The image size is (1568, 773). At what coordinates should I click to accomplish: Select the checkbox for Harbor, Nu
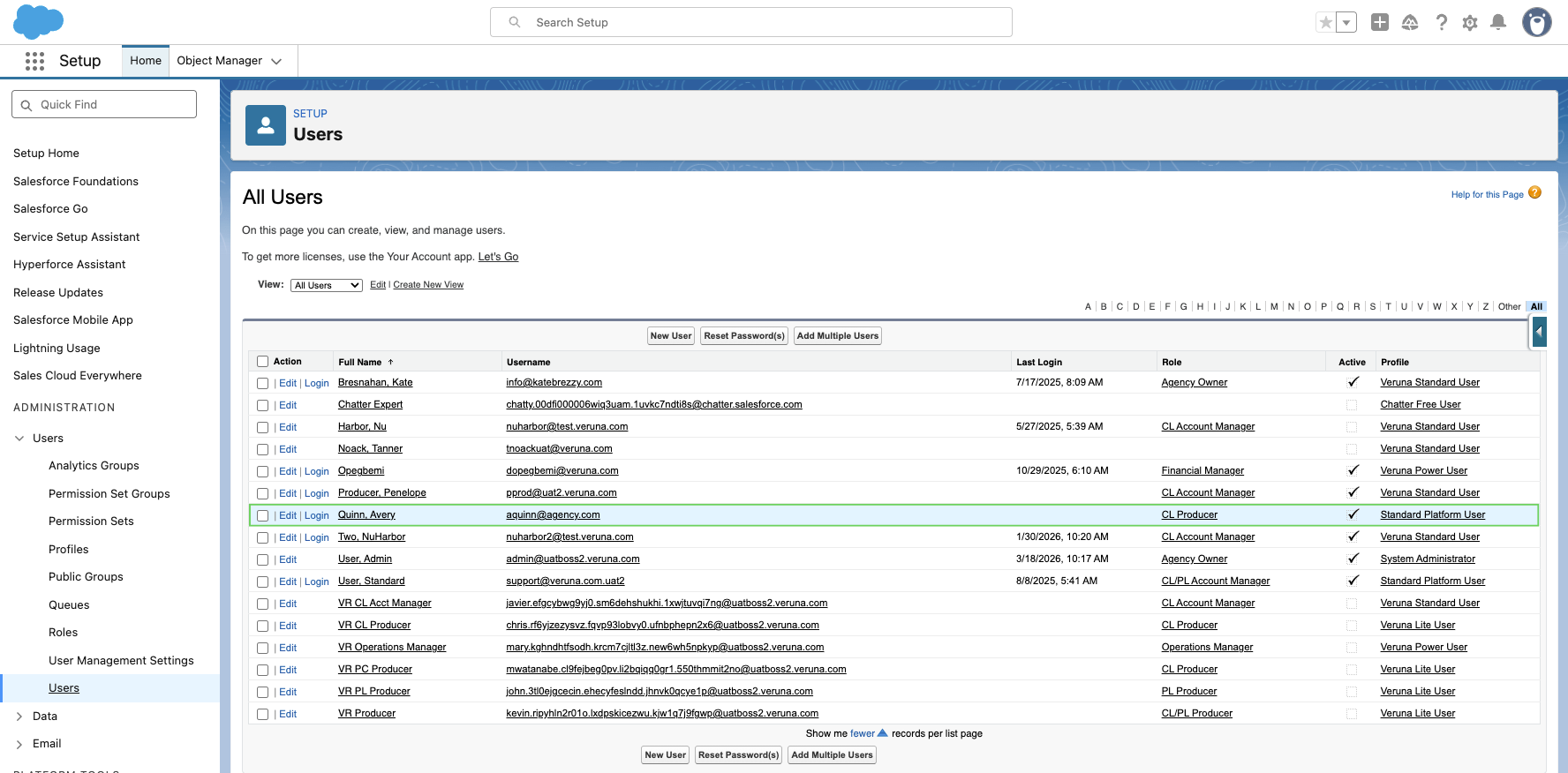coord(262,427)
